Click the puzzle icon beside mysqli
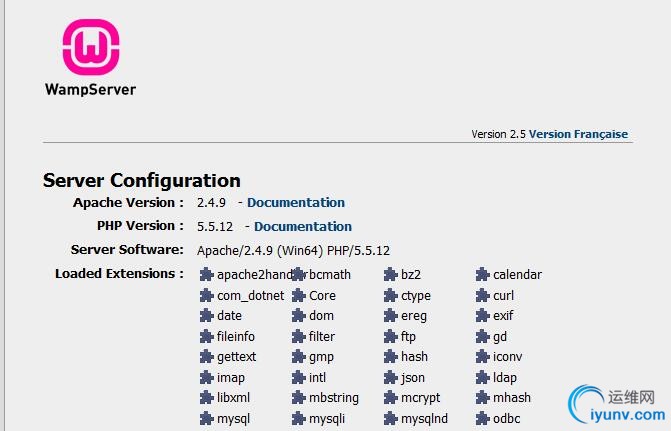The height and width of the screenshot is (431, 671). 299,418
